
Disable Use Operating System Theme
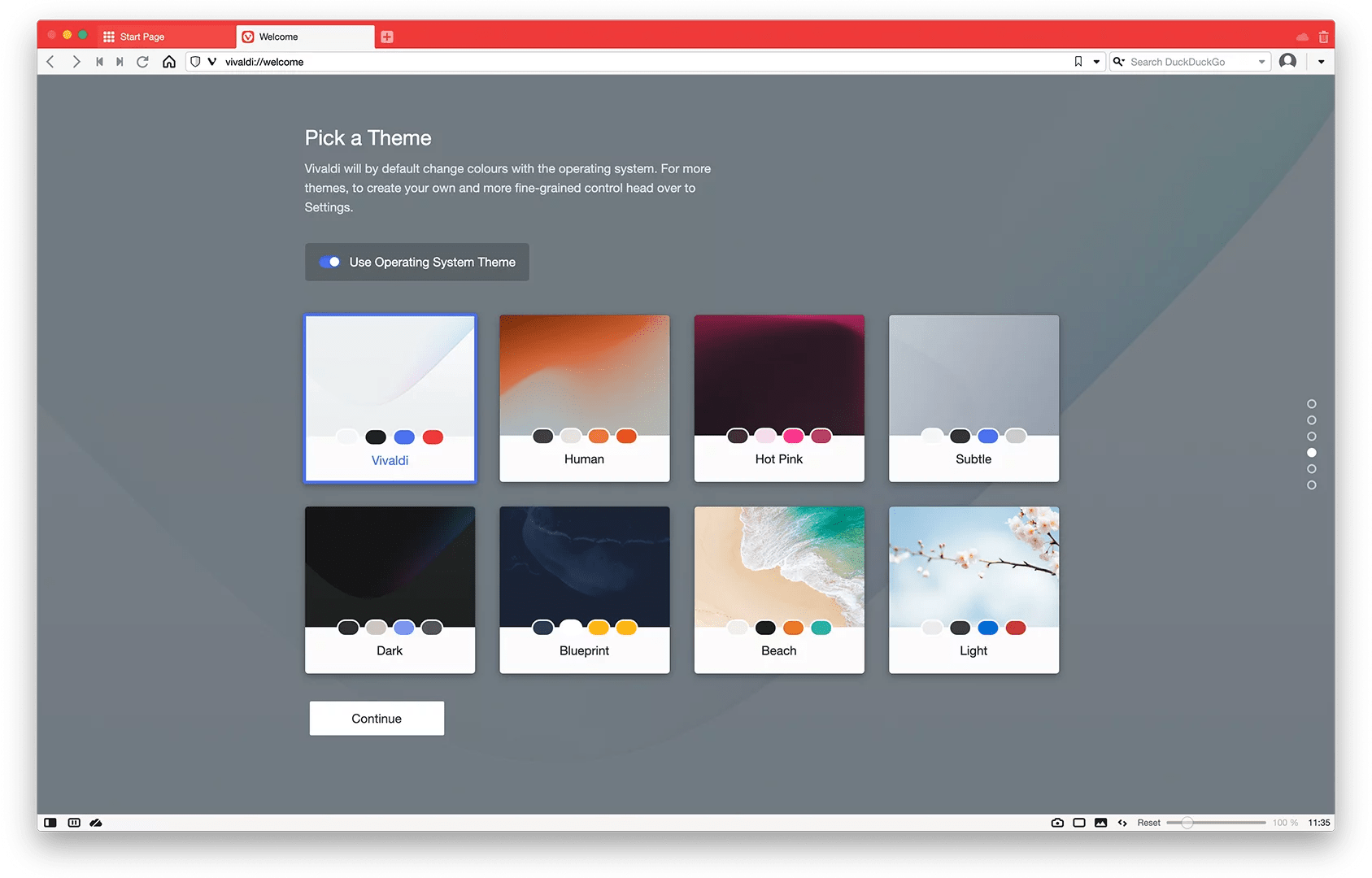pos(329,262)
